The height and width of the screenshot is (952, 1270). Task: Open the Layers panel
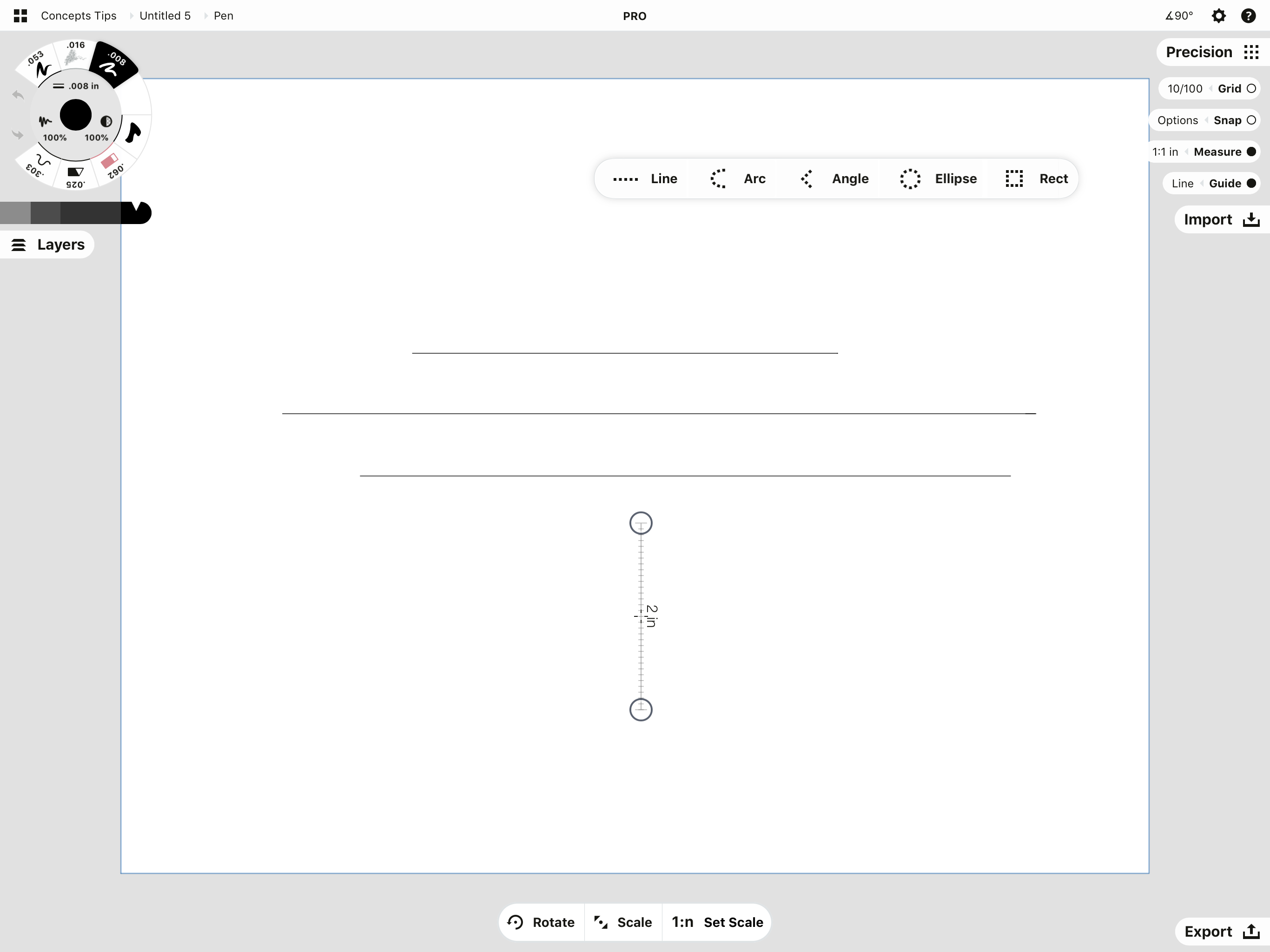pyautogui.click(x=48, y=245)
